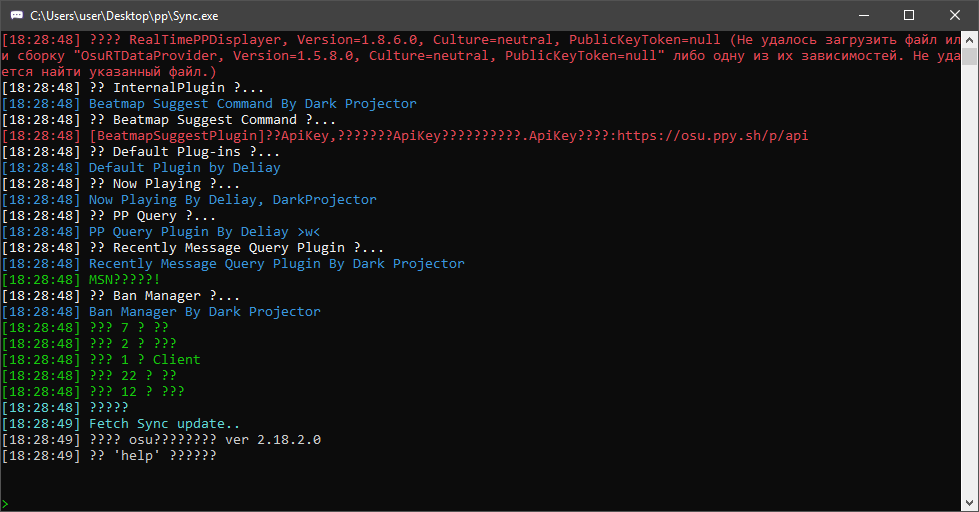Click the 'Ban Manager By Dark Projector' line

click(x=161, y=312)
